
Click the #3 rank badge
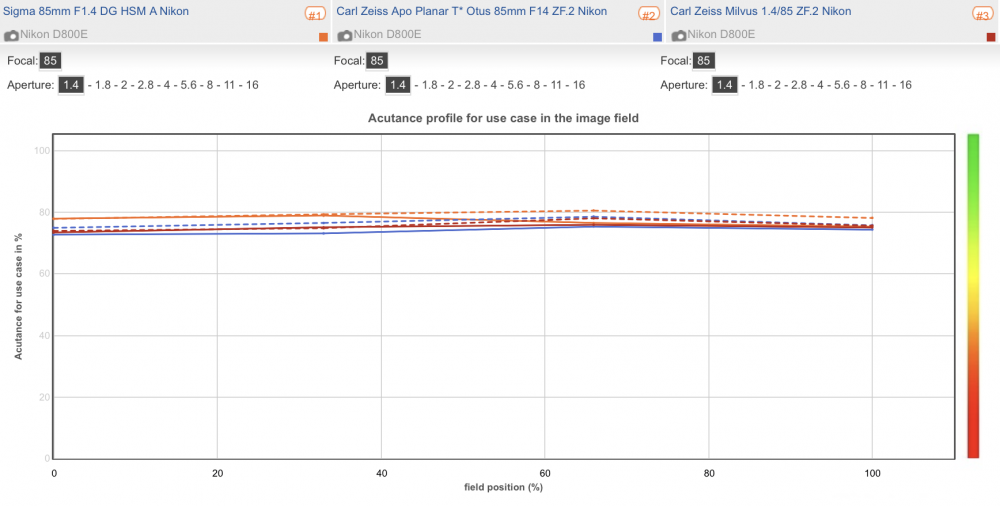coord(983,15)
